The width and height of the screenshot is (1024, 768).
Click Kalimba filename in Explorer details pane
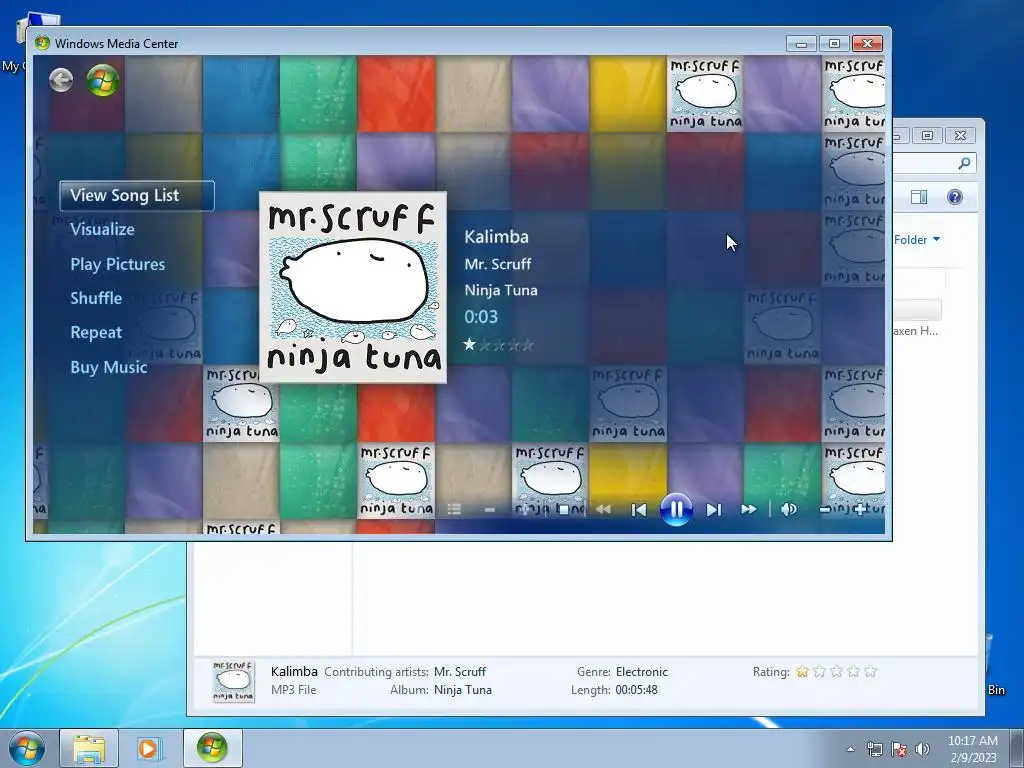294,671
